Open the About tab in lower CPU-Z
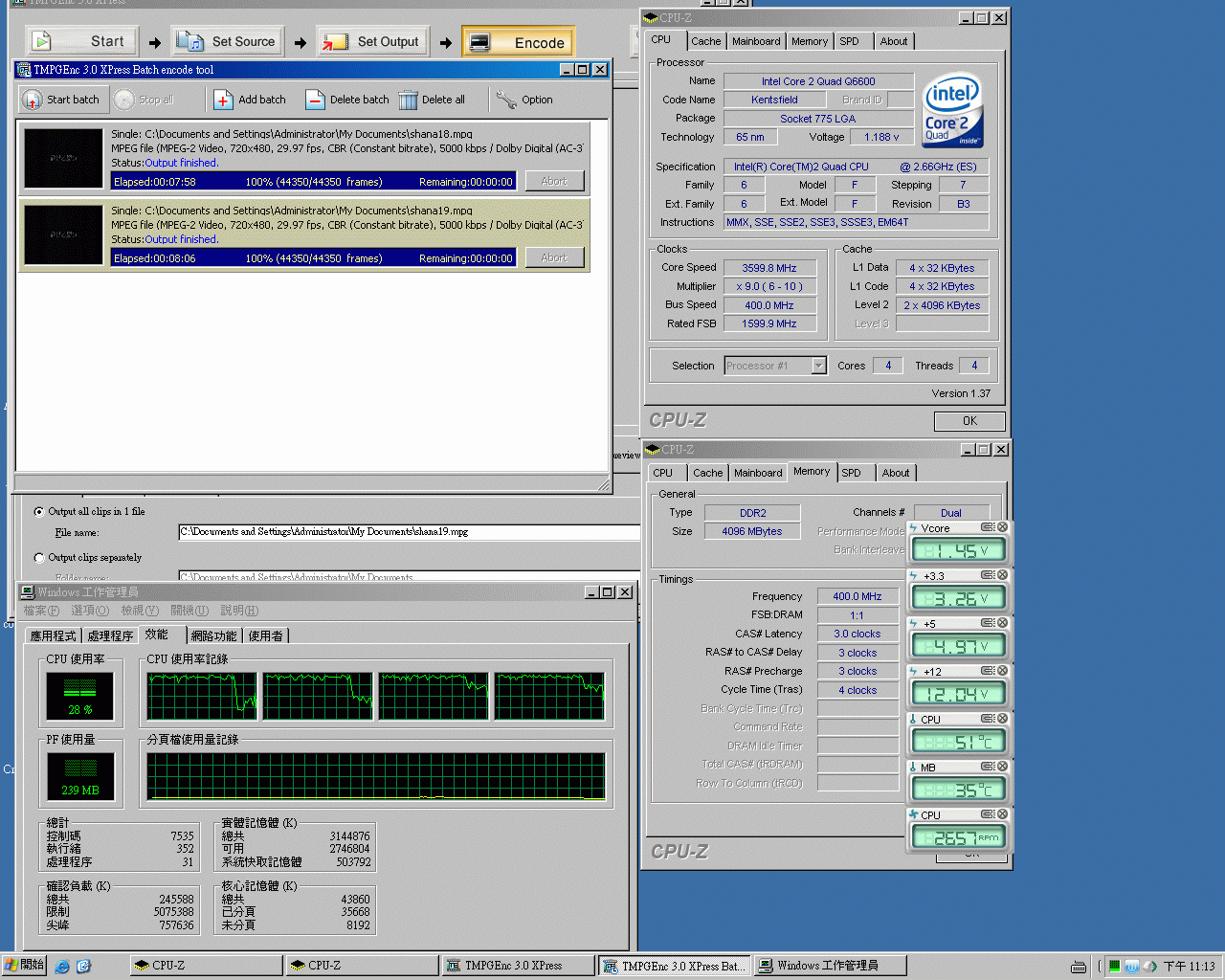The height and width of the screenshot is (980, 1225). coord(896,473)
